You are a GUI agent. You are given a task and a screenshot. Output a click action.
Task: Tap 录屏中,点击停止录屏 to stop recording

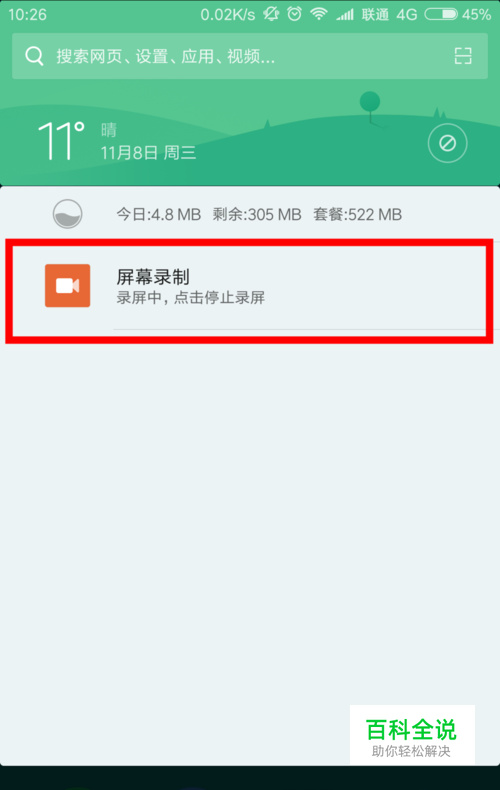coord(191,298)
